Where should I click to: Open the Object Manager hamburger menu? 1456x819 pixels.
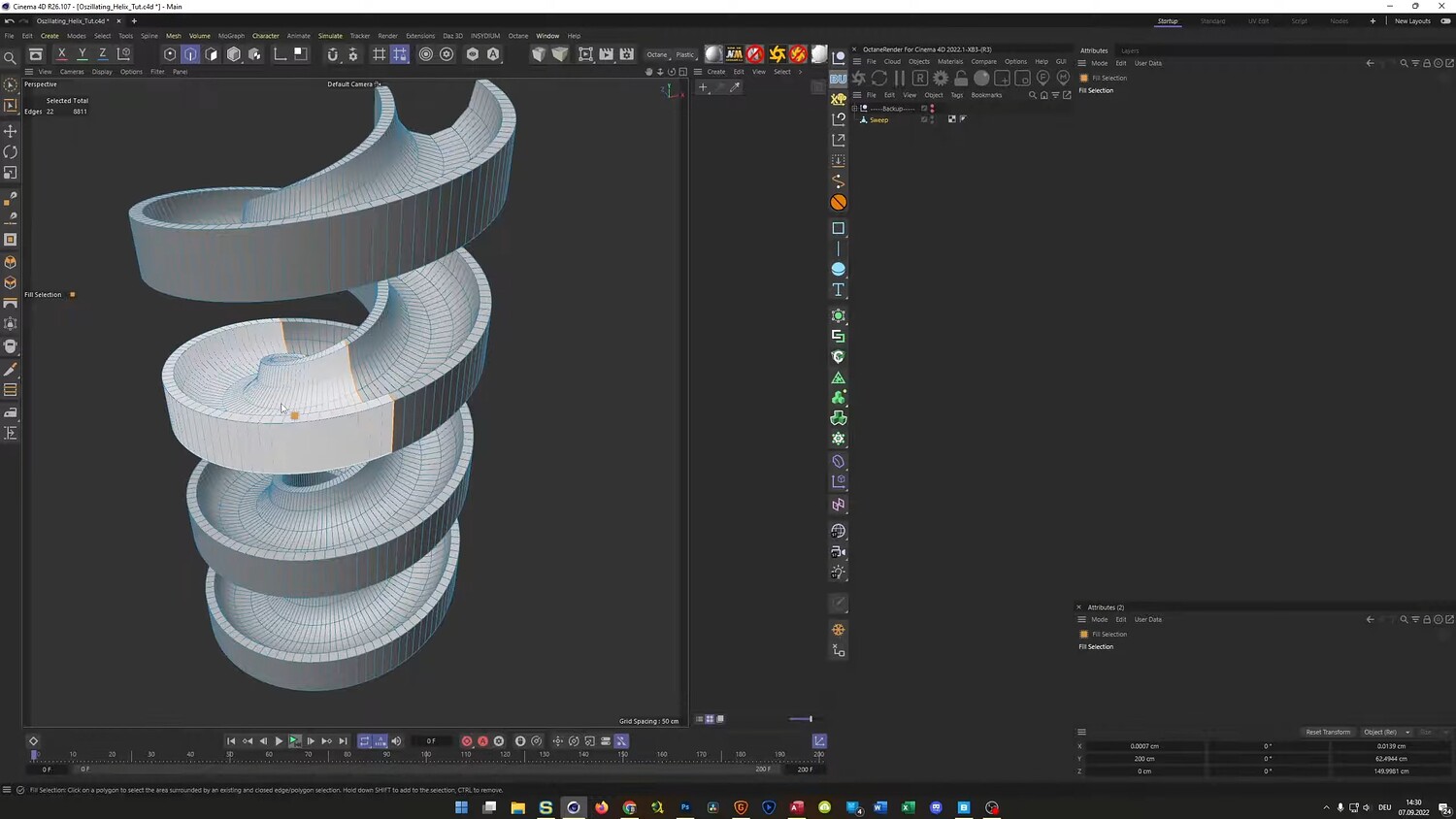(x=856, y=95)
